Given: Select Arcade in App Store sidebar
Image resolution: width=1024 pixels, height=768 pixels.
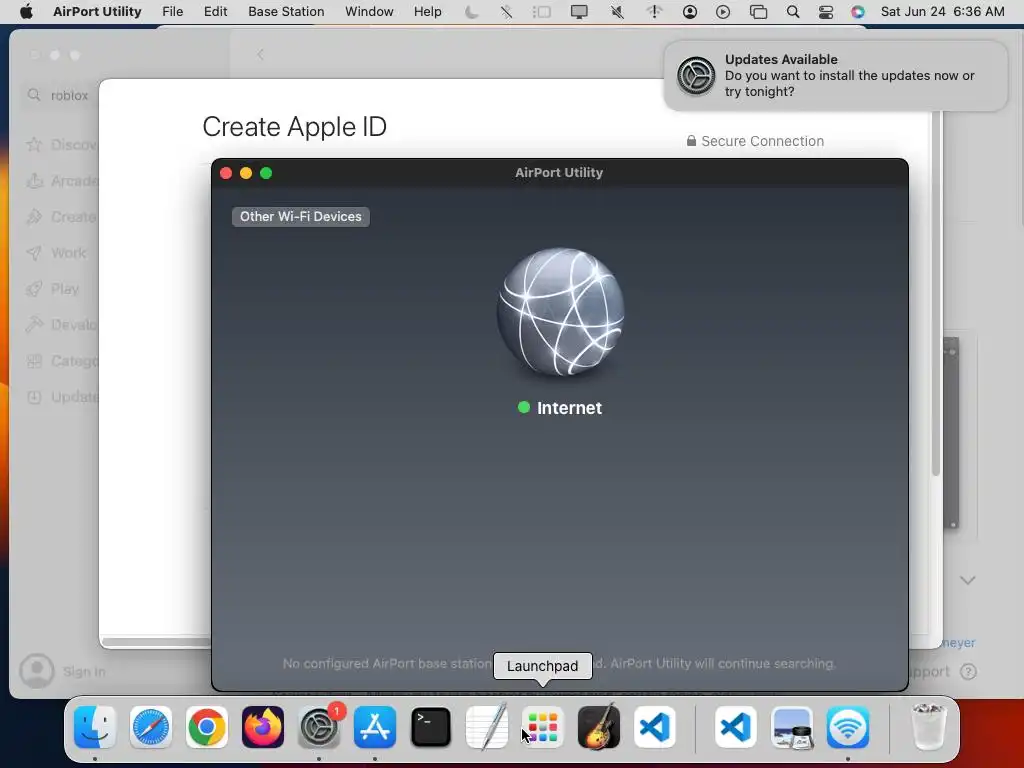Looking at the screenshot, I should pyautogui.click(x=60, y=181).
